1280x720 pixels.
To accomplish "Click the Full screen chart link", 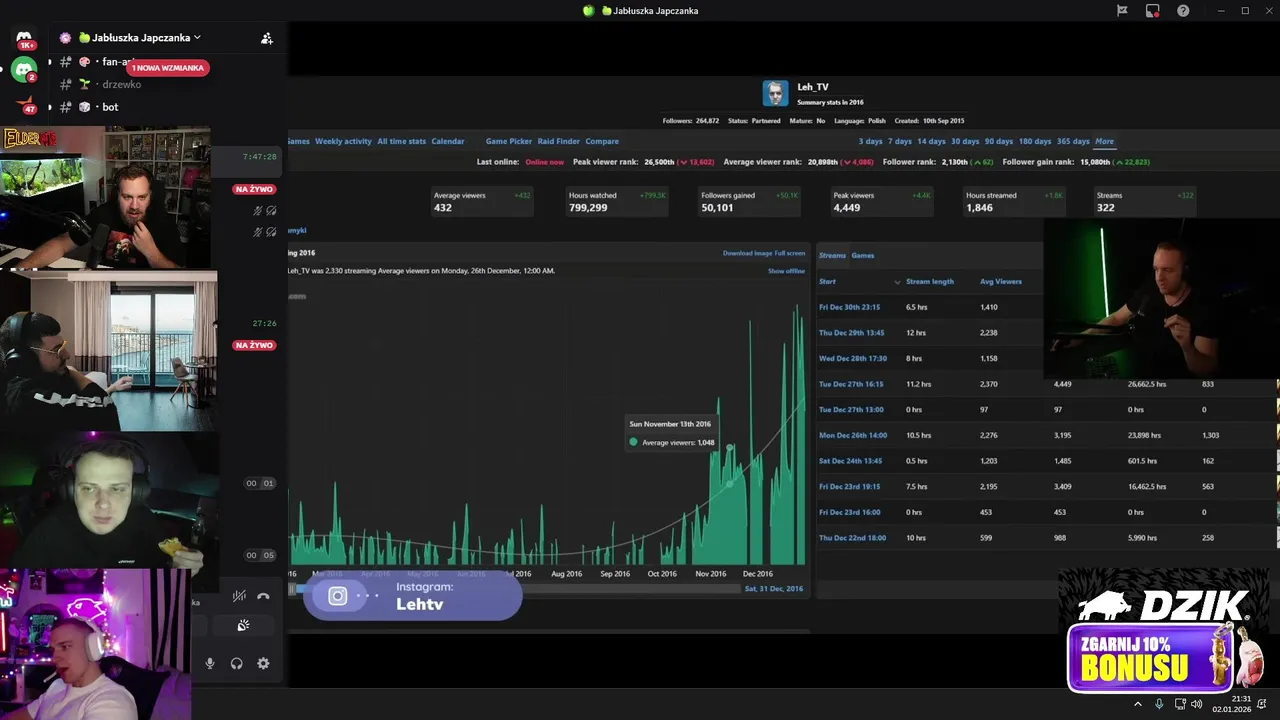I will pyautogui.click(x=790, y=253).
